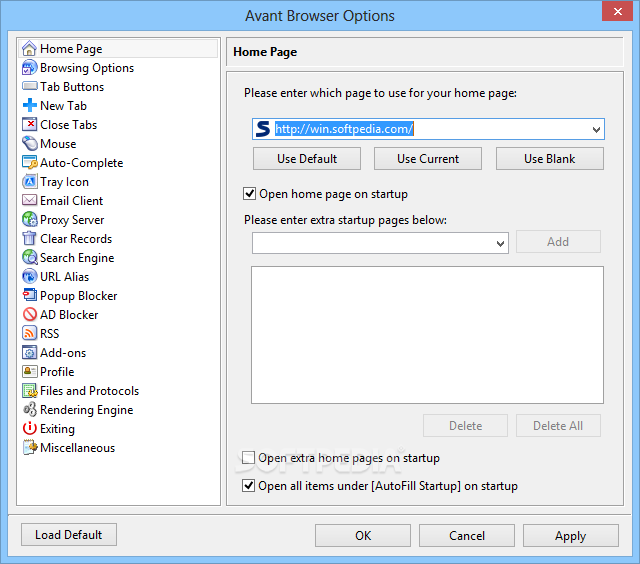Uncheck Open home page on startup
Viewport: 640px width, 564px height.
pyautogui.click(x=249, y=193)
